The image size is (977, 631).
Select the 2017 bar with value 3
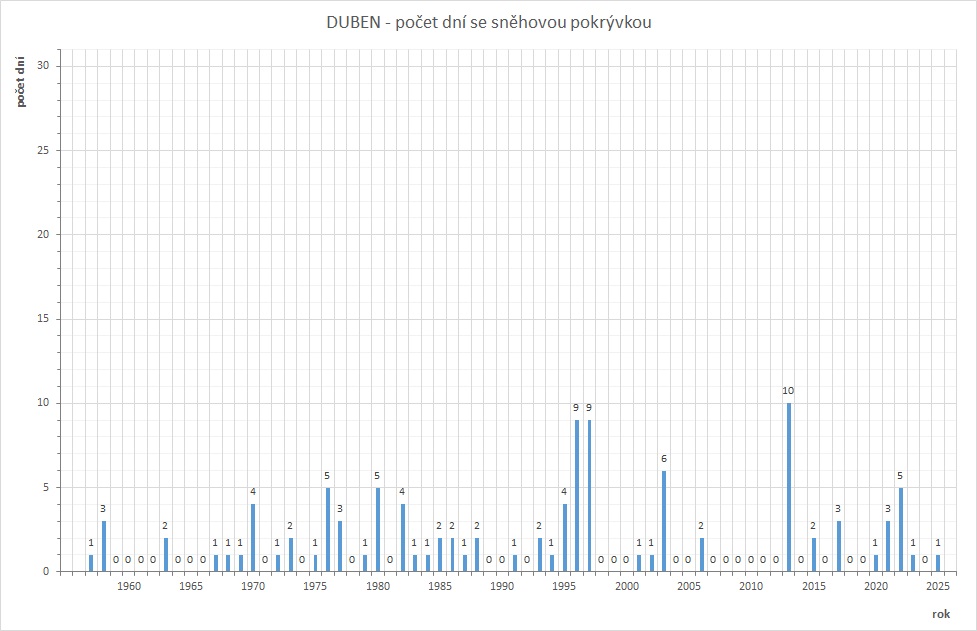tap(839, 546)
